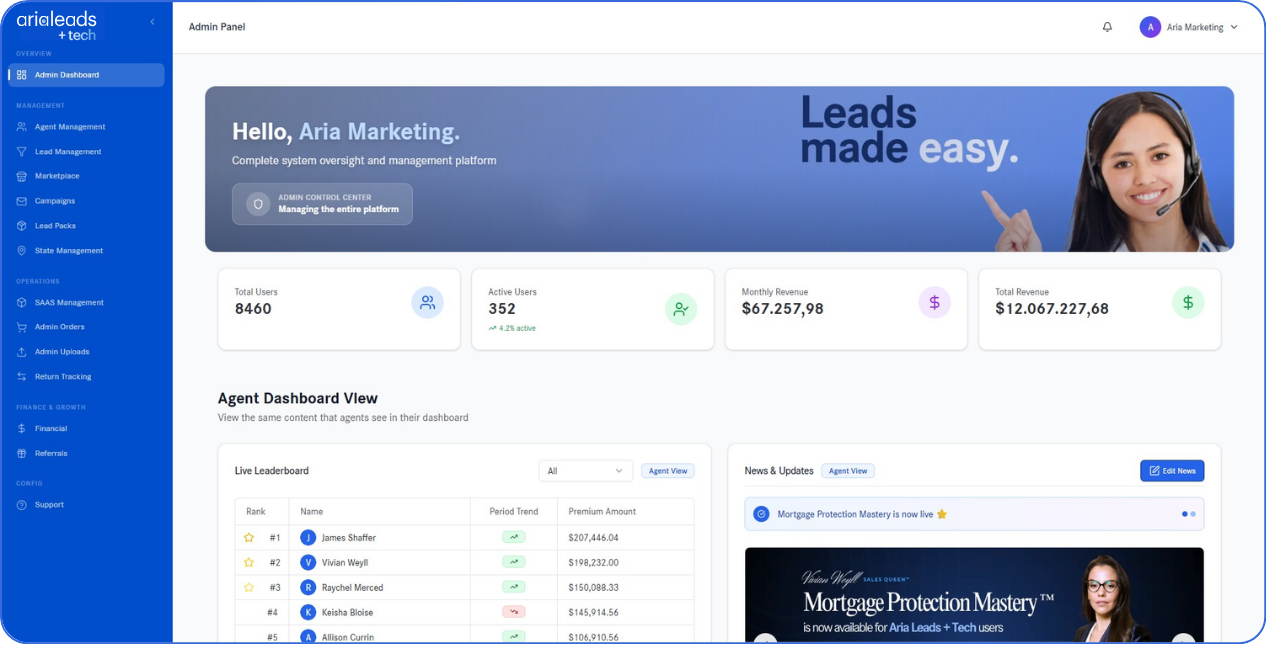The image size is (1267, 646).
Task: Click the SAAS Management cube icon
Action: tap(22, 302)
